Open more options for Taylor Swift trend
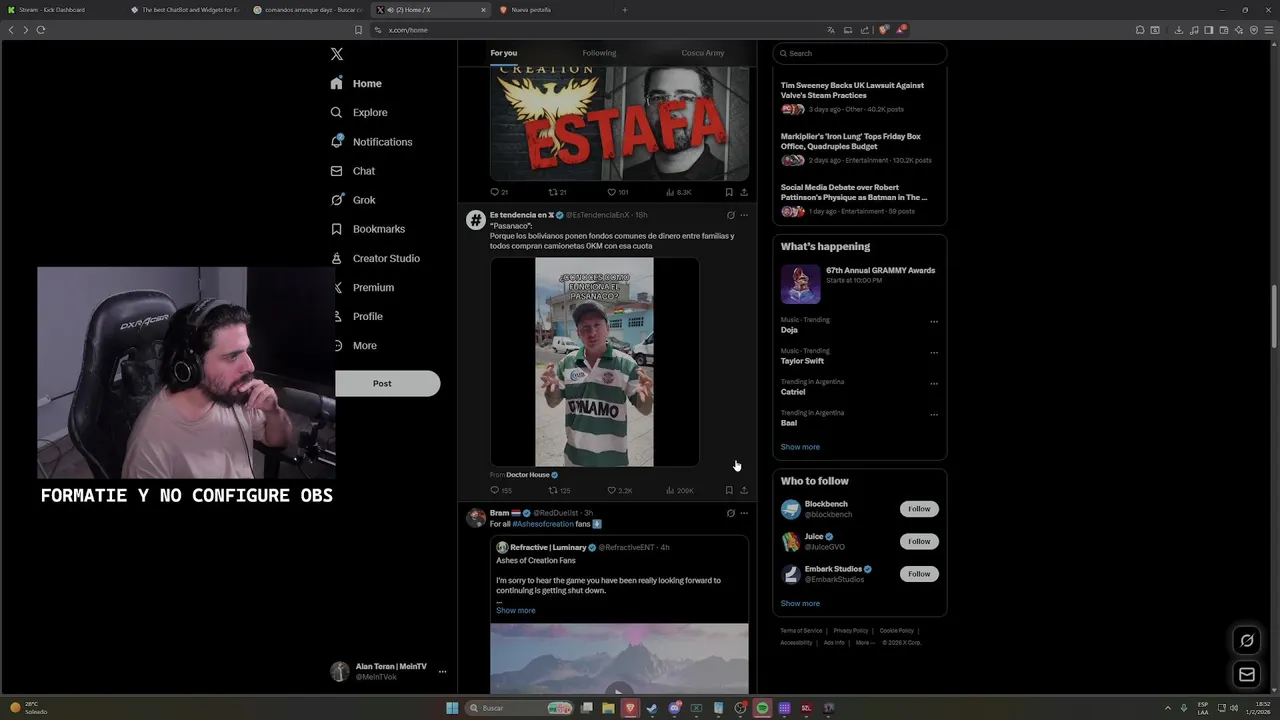This screenshot has width=1280, height=720. pyautogui.click(x=934, y=353)
